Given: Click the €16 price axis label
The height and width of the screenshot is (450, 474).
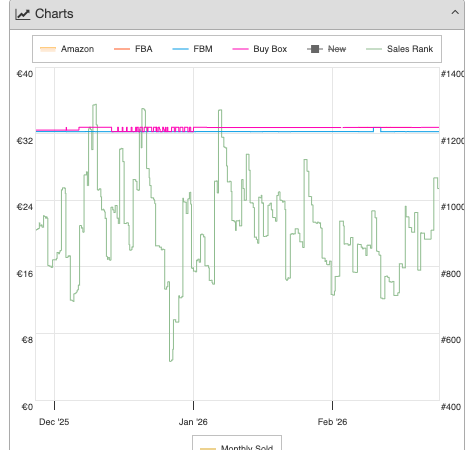Looking at the screenshot, I should coord(25,274).
